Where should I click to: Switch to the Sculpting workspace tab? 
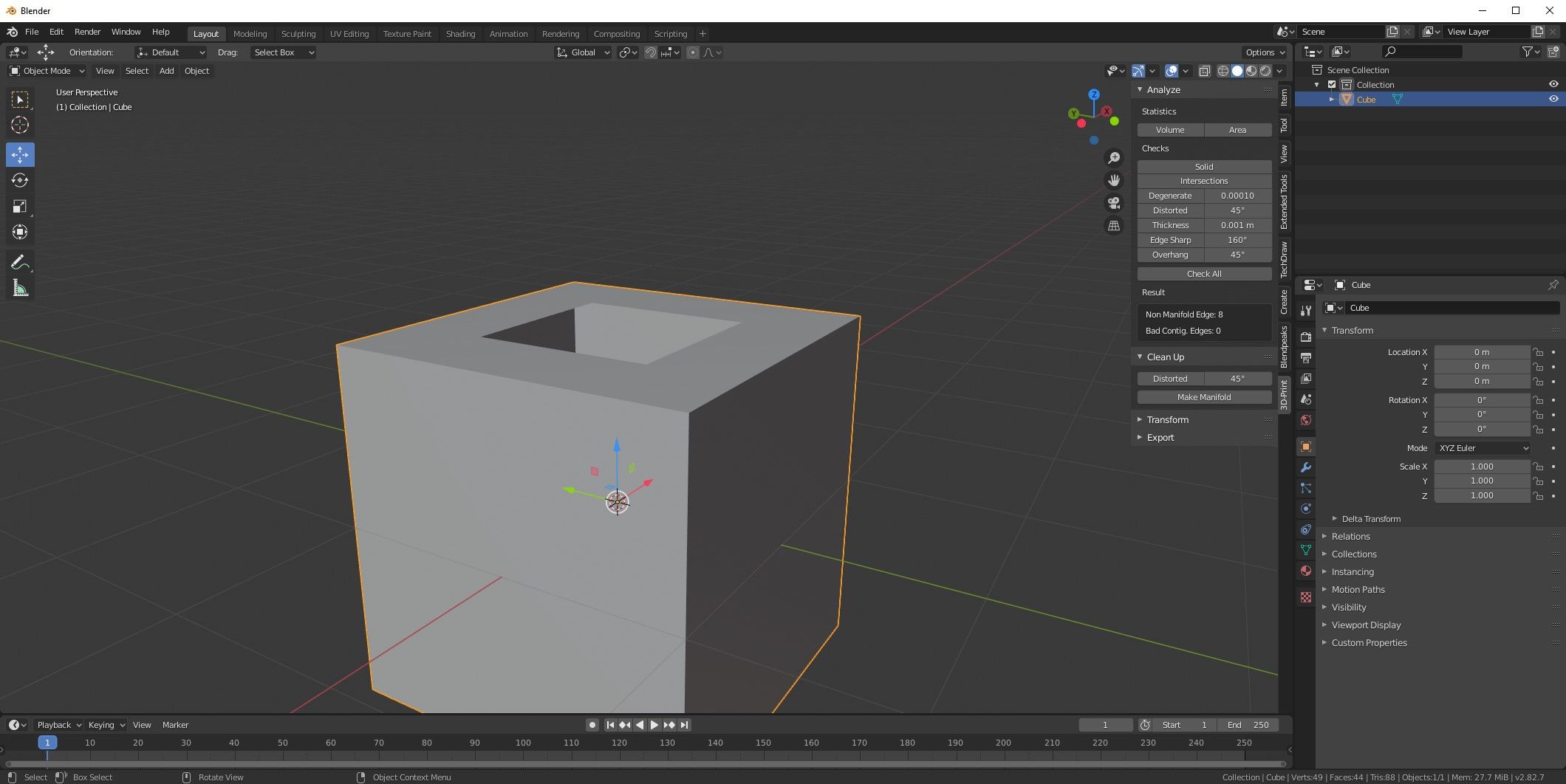(298, 33)
